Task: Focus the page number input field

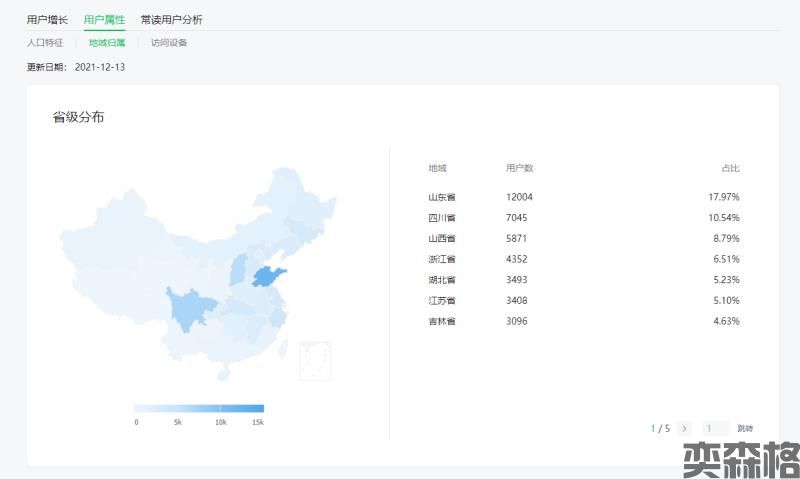Action: tap(715, 428)
